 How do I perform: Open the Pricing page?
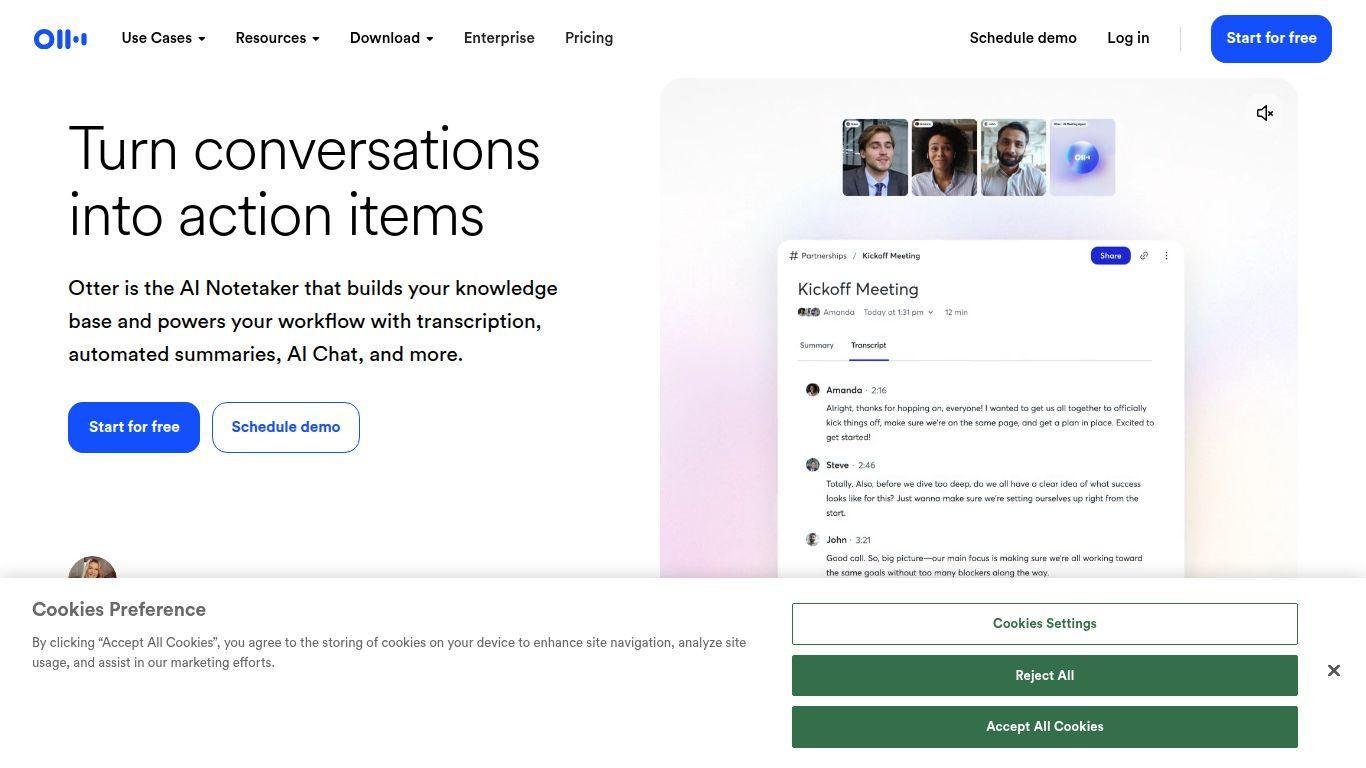589,38
